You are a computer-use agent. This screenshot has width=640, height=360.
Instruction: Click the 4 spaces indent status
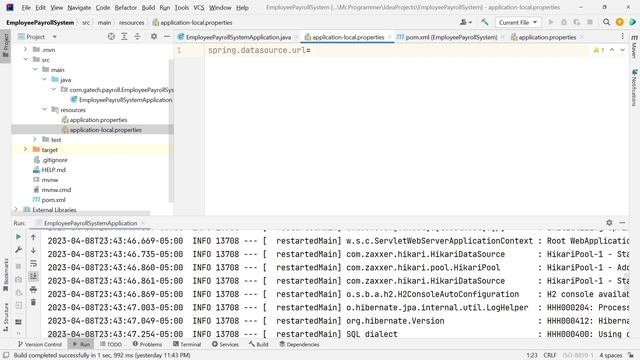point(611,355)
